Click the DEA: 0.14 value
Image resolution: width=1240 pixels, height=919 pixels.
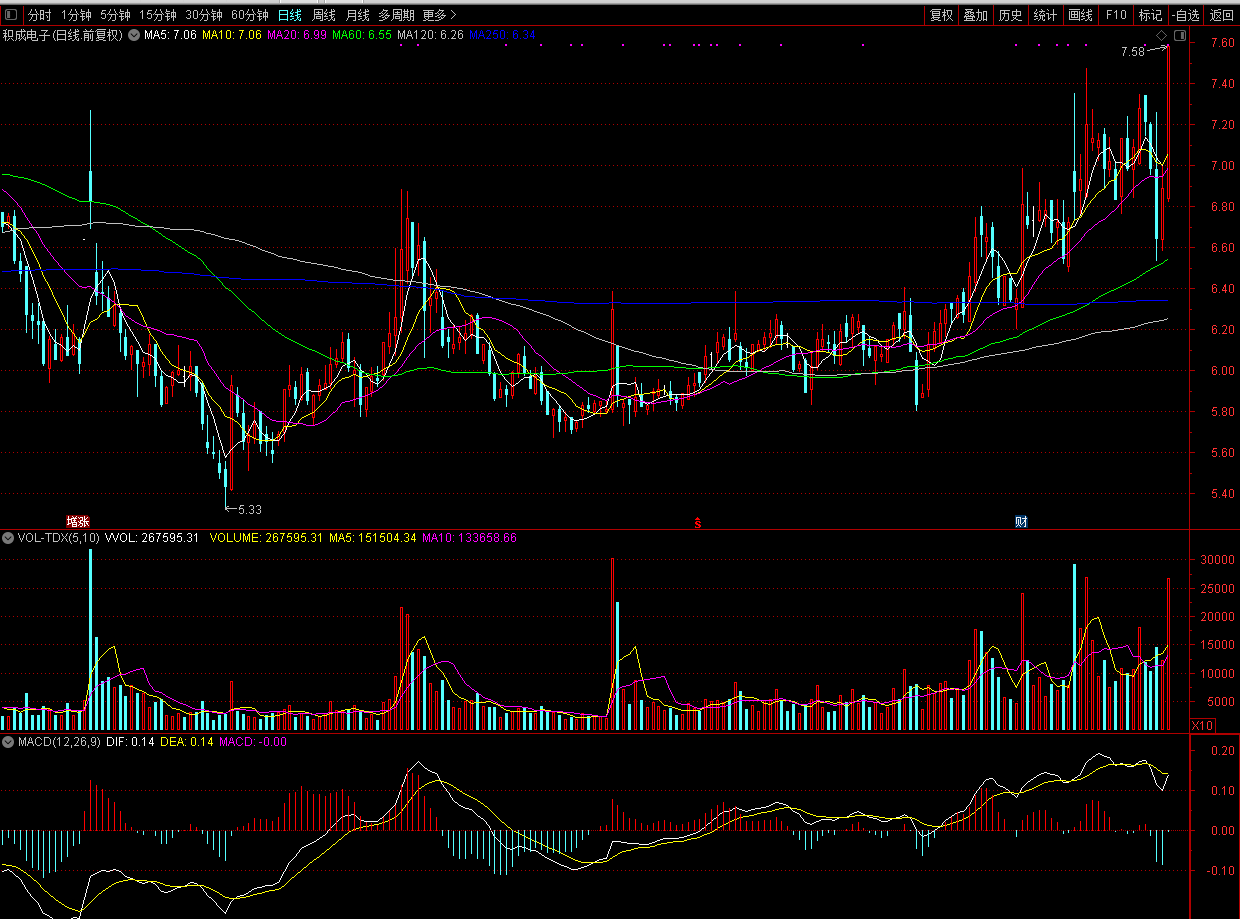187,742
